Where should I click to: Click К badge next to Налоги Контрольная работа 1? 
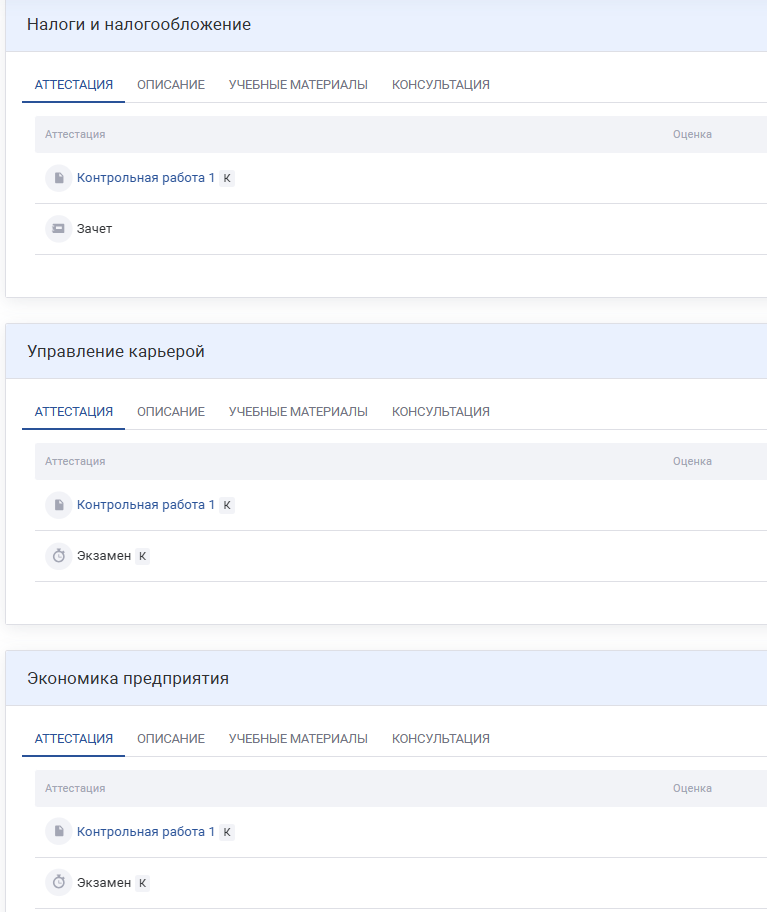(x=227, y=178)
